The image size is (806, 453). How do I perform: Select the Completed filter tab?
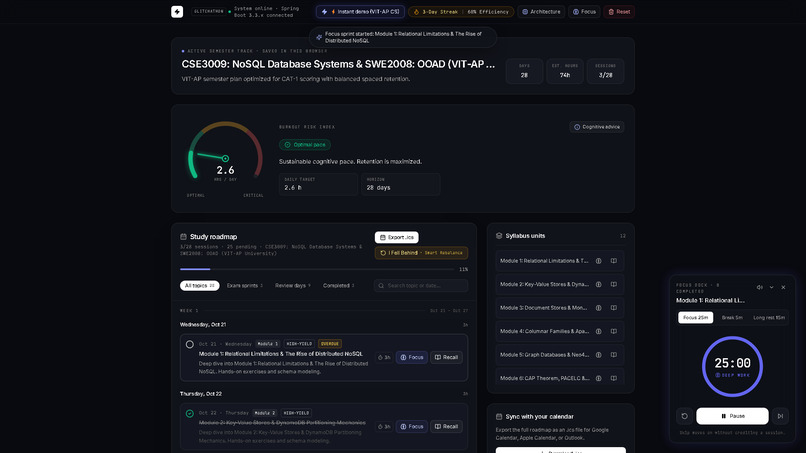[338, 285]
